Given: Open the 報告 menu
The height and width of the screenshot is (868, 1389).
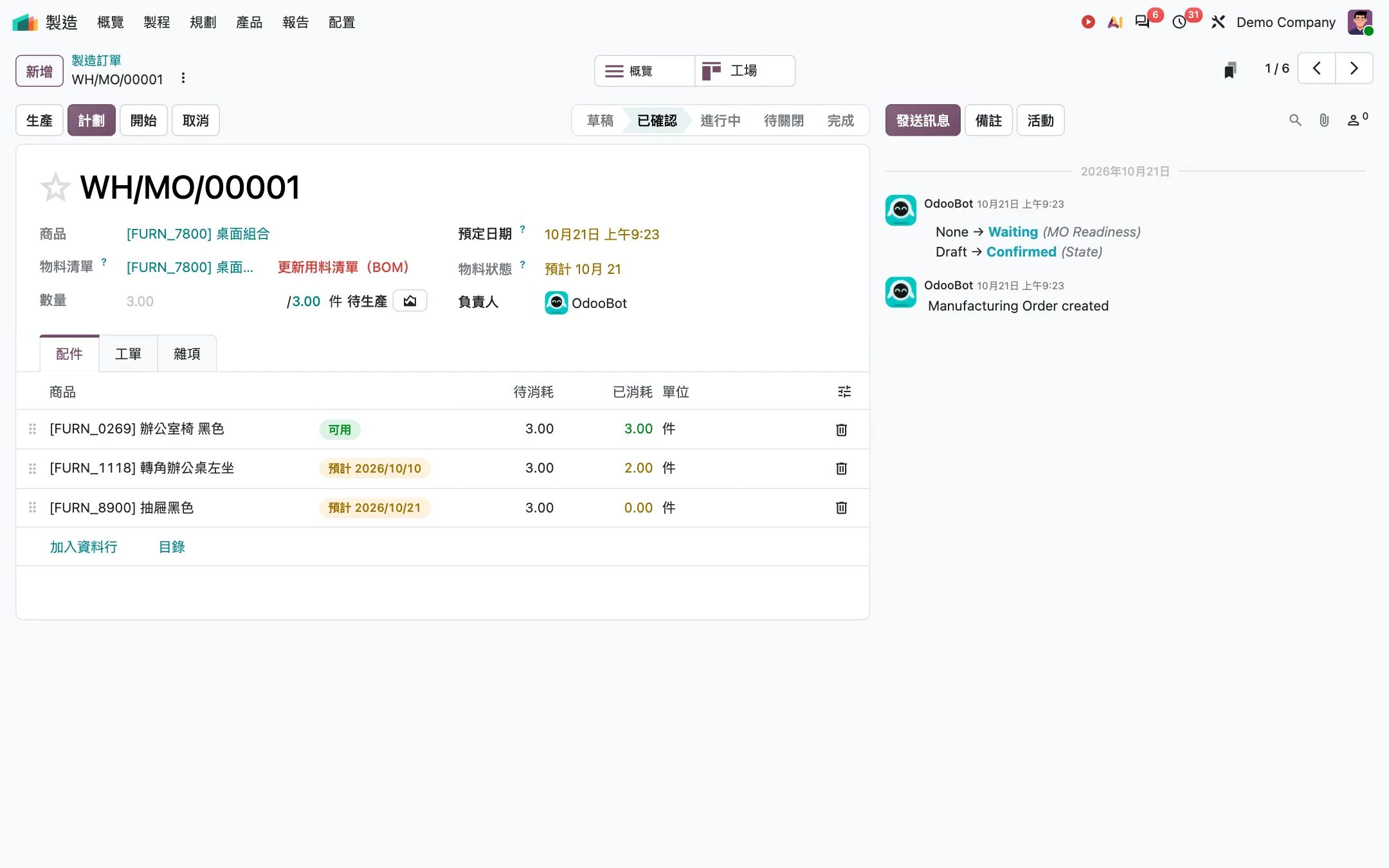Looking at the screenshot, I should coord(295,23).
